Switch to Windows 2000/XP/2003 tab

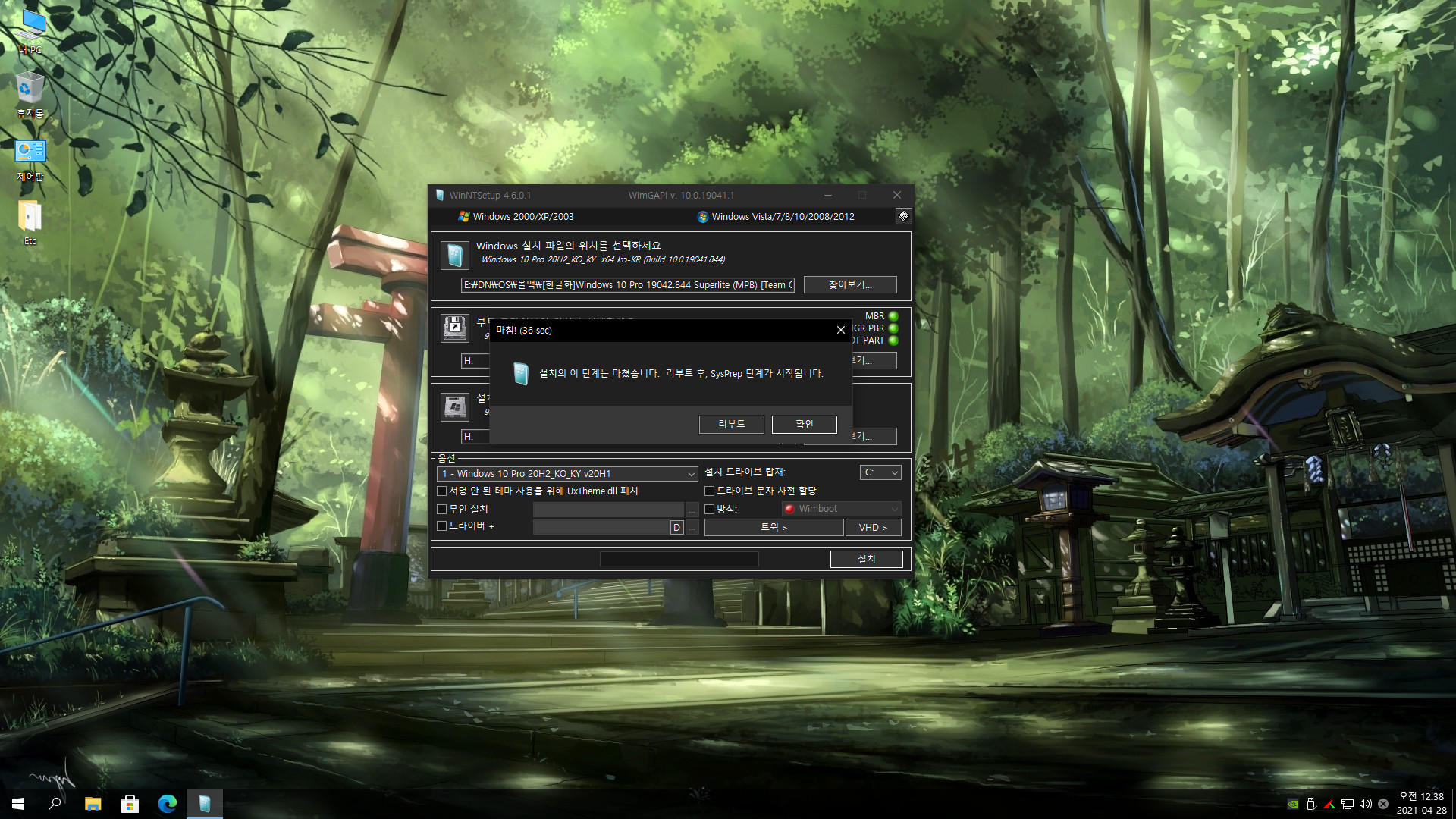tap(516, 216)
